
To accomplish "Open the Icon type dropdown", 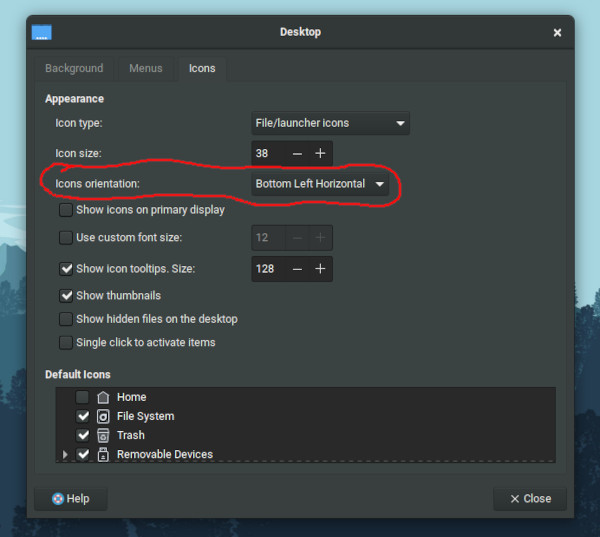I will (330, 123).
